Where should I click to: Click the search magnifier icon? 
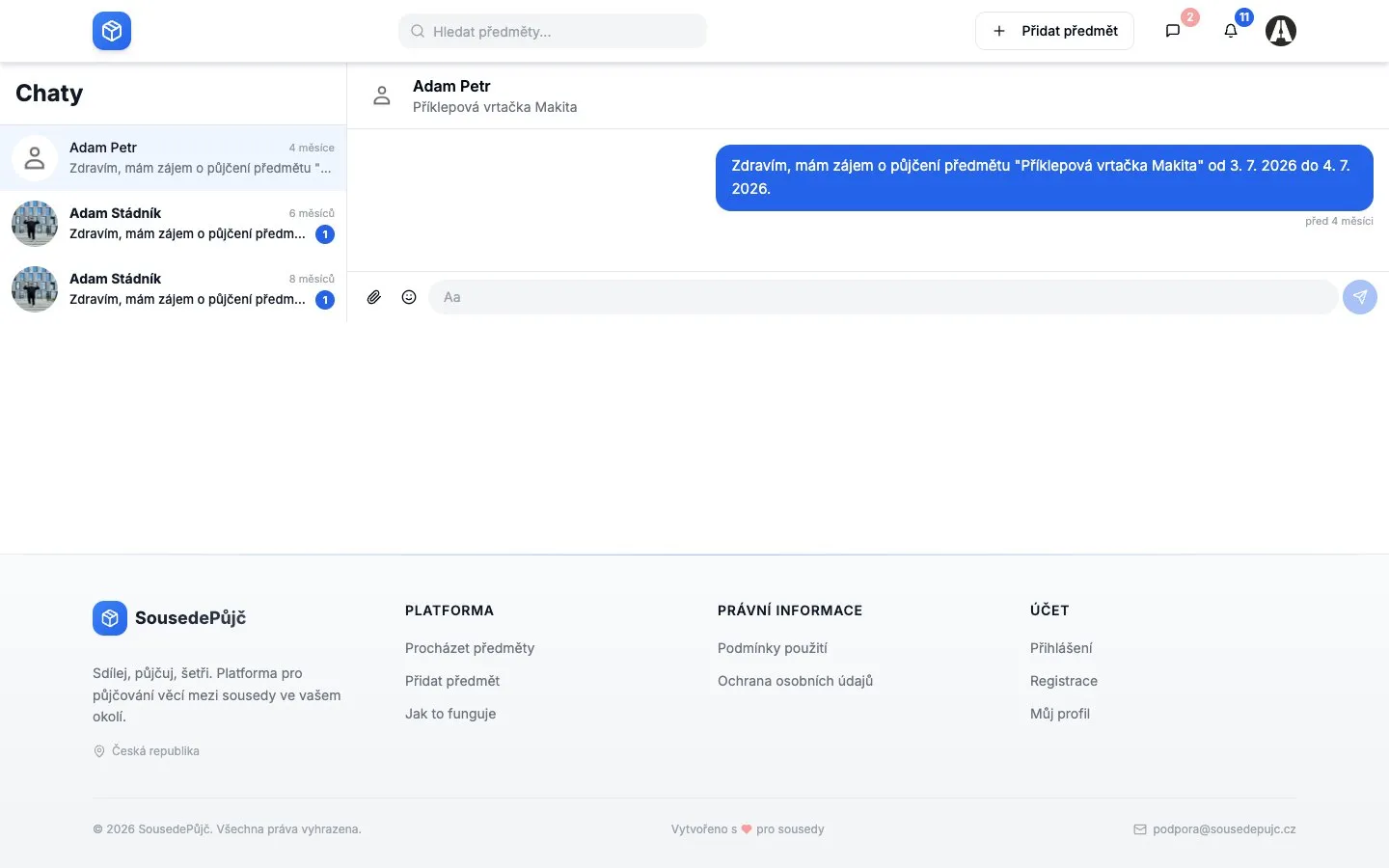pos(418,31)
